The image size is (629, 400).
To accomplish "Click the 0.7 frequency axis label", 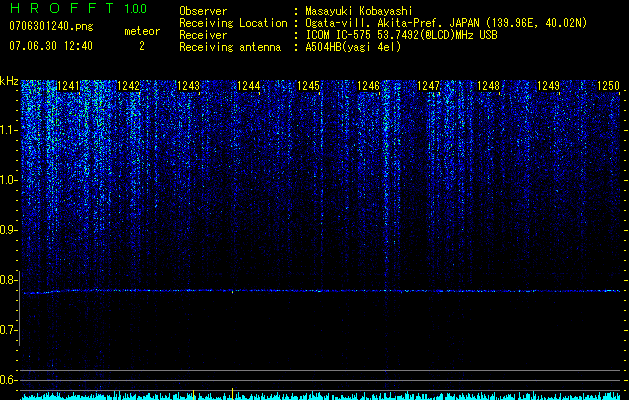I will (9, 330).
